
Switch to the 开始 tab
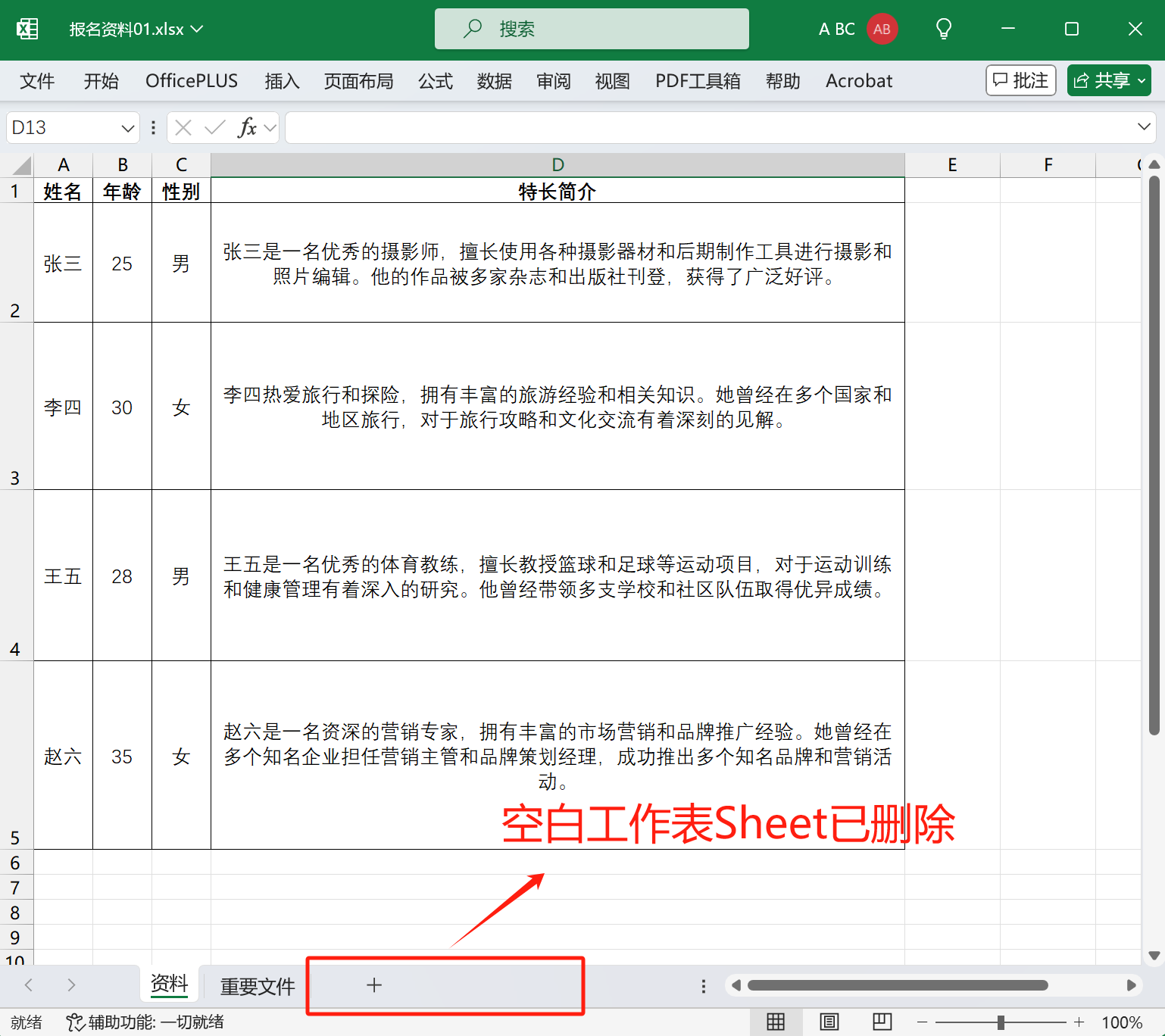(x=101, y=81)
